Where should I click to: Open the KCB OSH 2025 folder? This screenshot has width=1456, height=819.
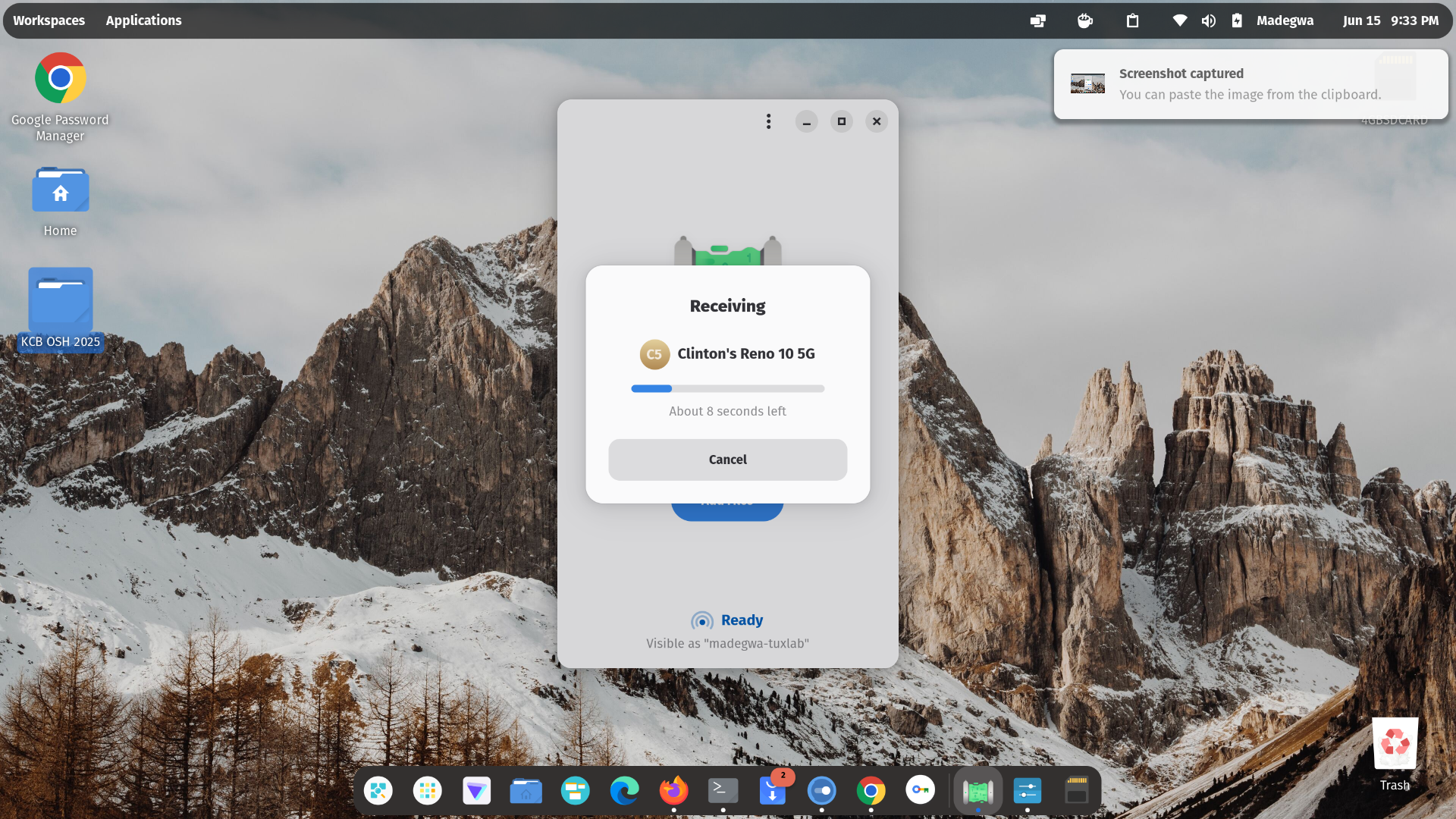[x=61, y=308]
